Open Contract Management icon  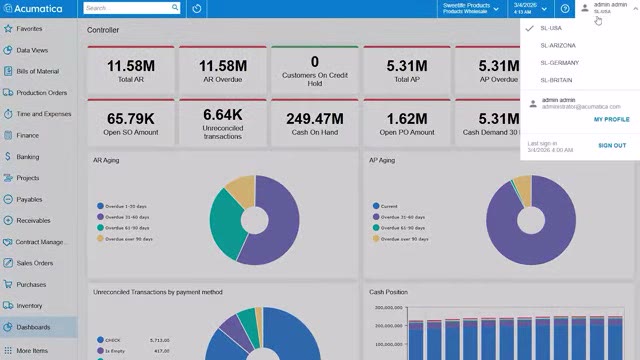[x=7, y=242]
